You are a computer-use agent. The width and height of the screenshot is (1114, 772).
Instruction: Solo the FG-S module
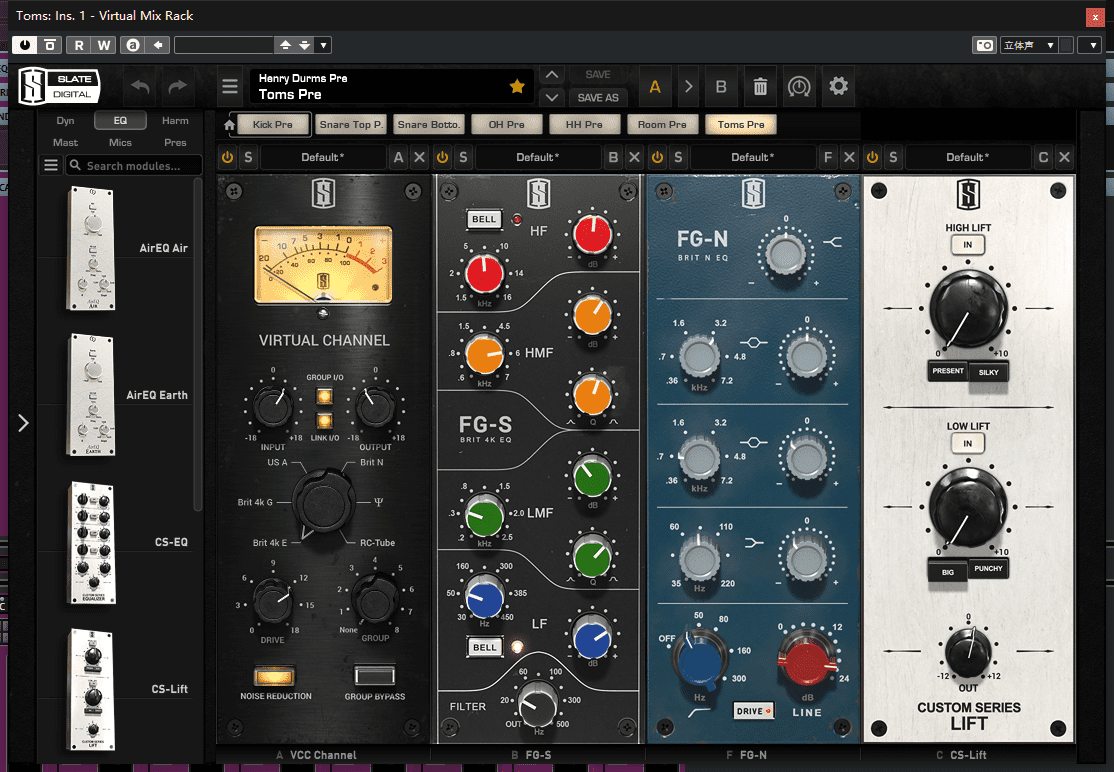tap(463, 157)
